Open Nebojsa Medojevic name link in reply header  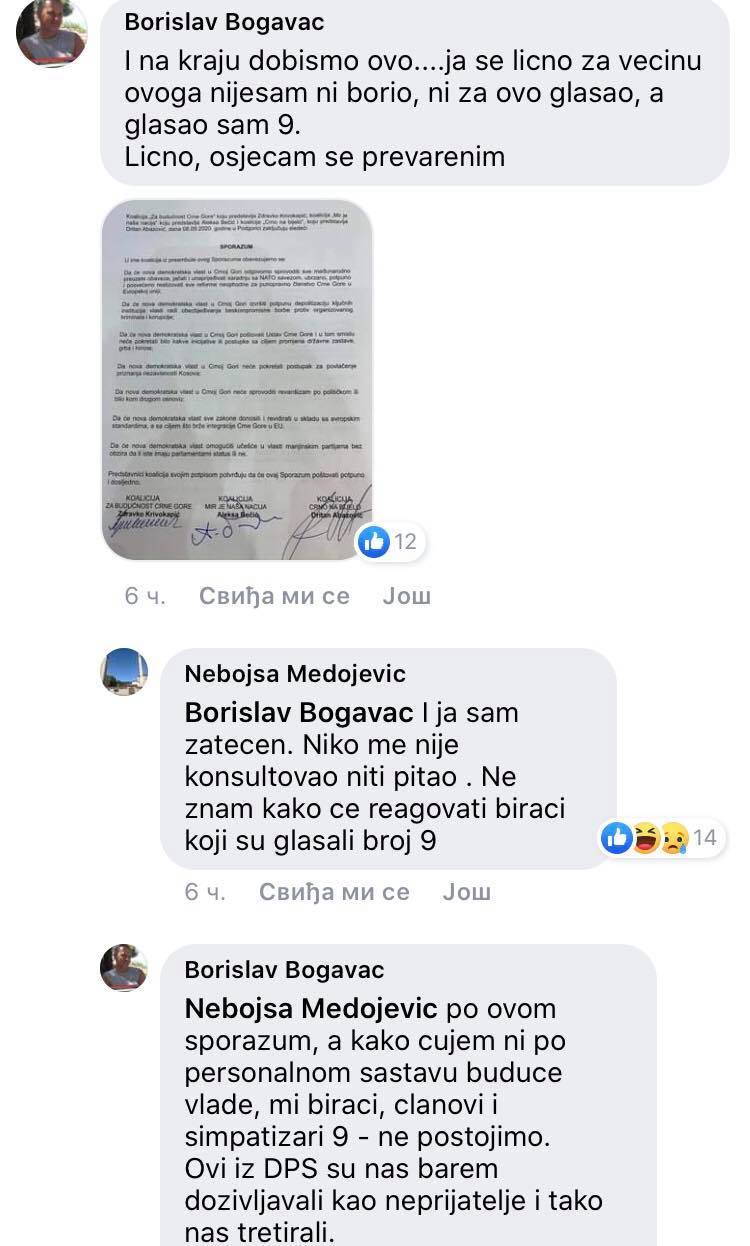point(295,674)
